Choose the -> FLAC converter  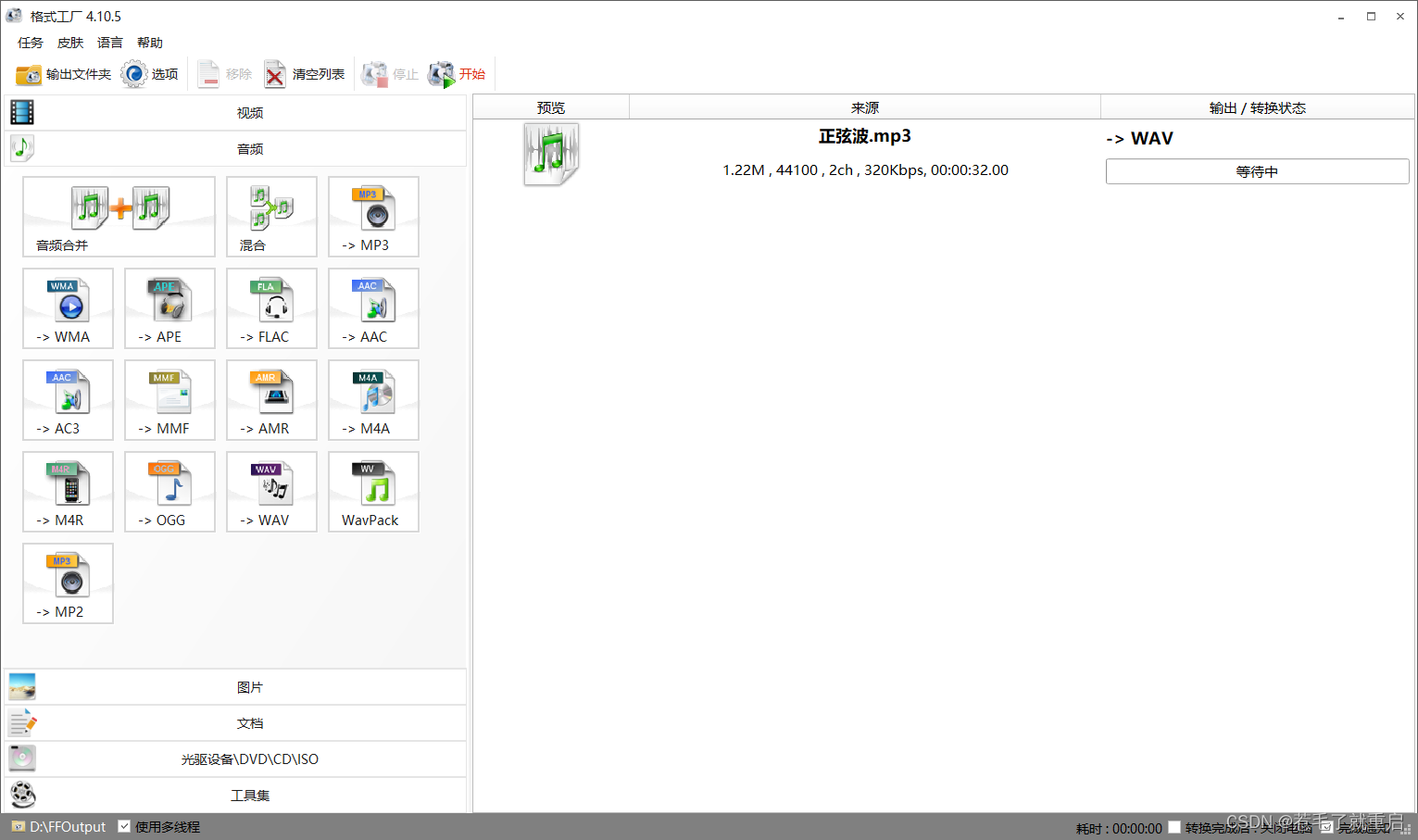(271, 308)
